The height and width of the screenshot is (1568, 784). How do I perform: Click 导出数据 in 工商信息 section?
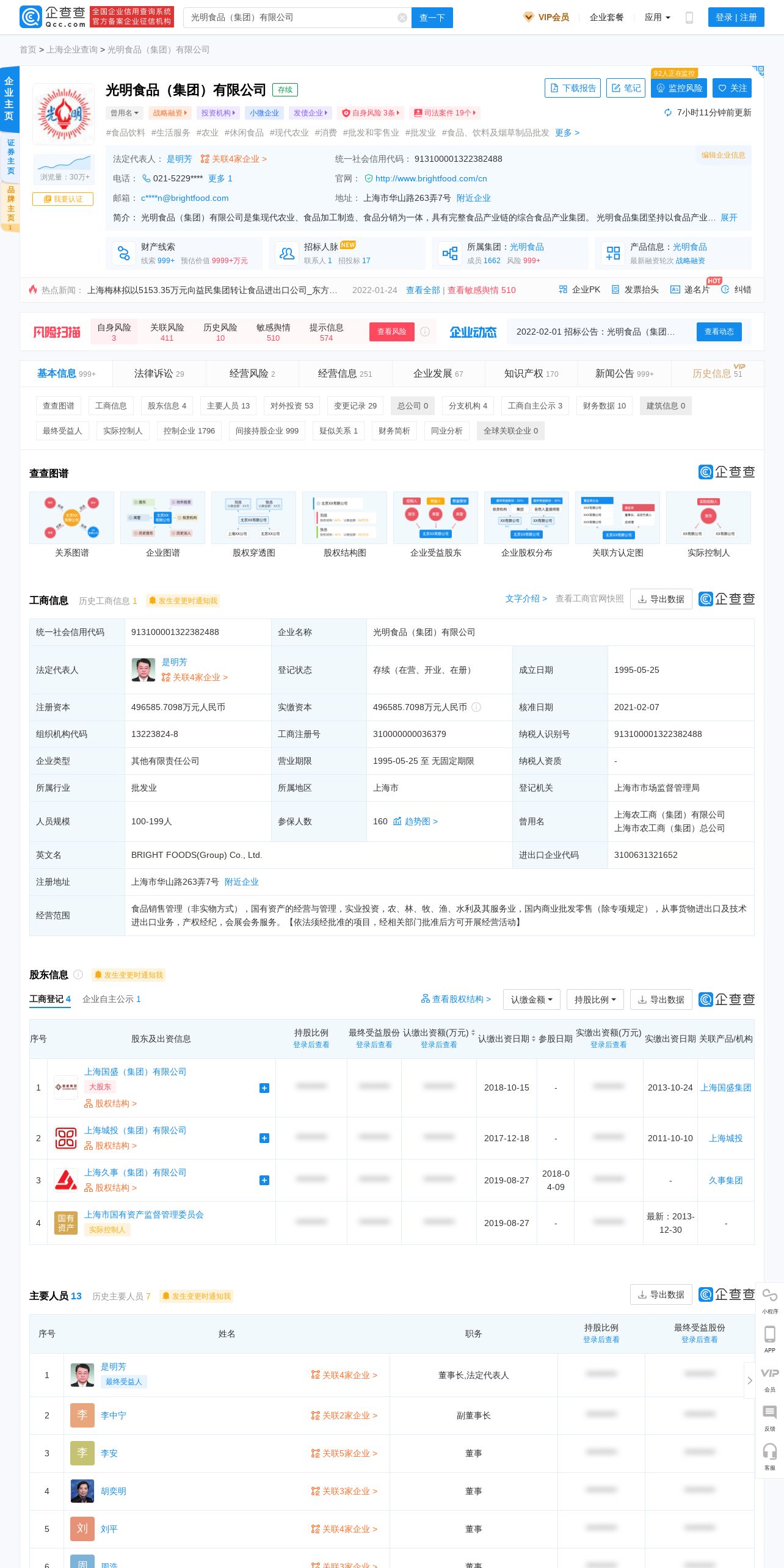661,599
